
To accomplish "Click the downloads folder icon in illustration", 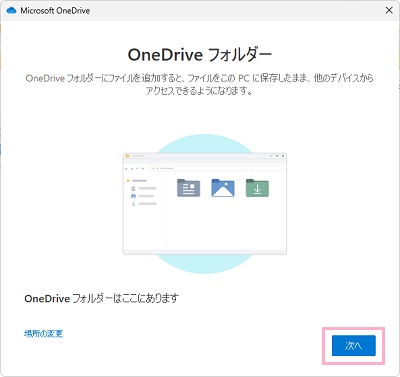I will [x=257, y=188].
